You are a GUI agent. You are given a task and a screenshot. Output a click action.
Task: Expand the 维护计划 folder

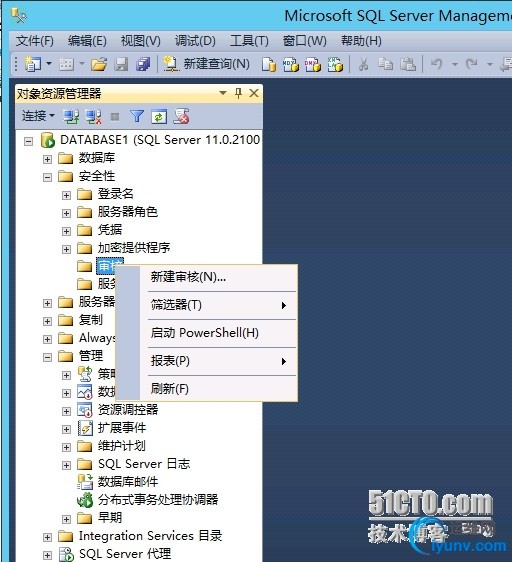[66, 447]
